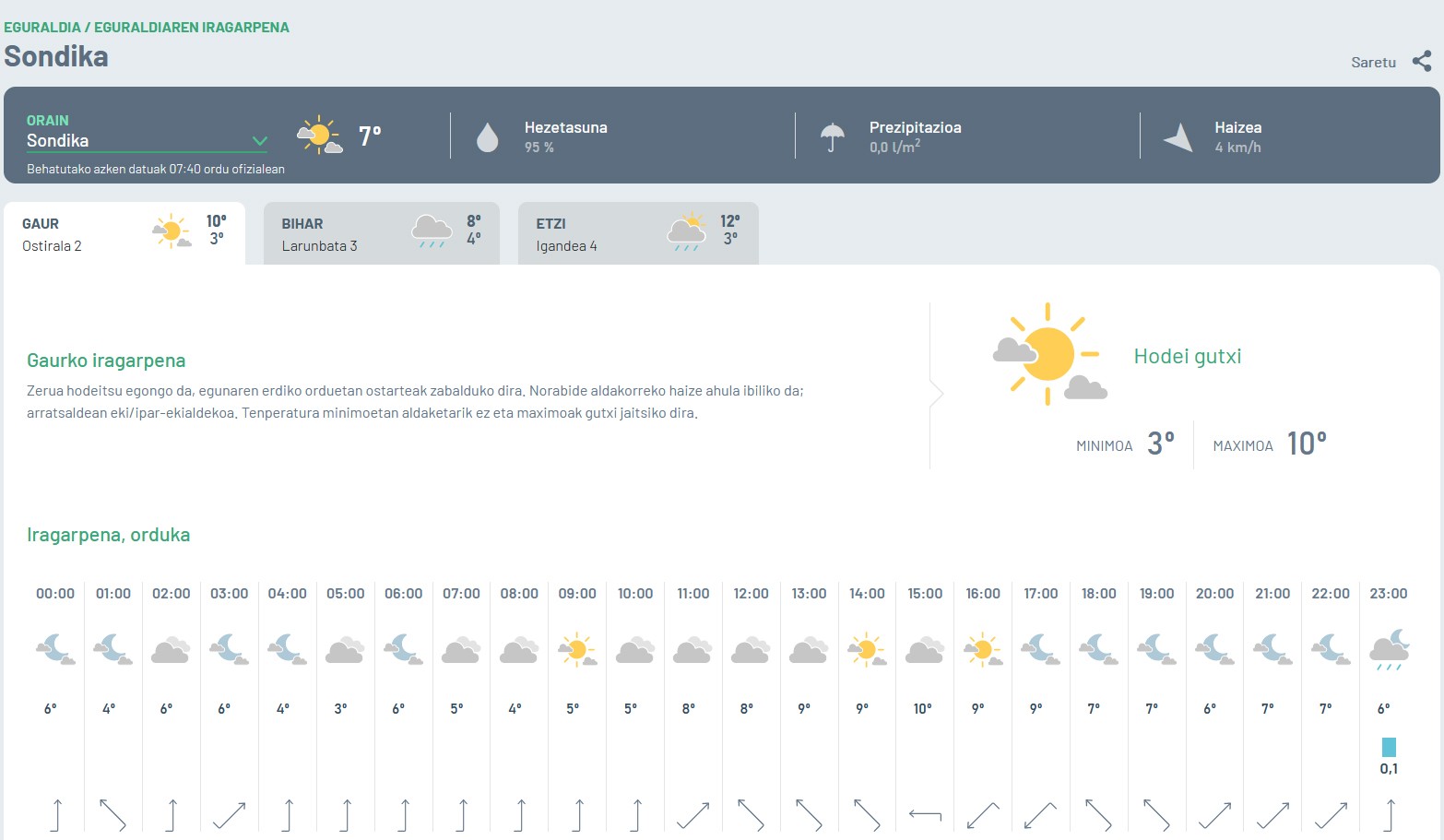1444x840 pixels.
Task: Click the MINIMOA 3° value
Action: point(1161,444)
